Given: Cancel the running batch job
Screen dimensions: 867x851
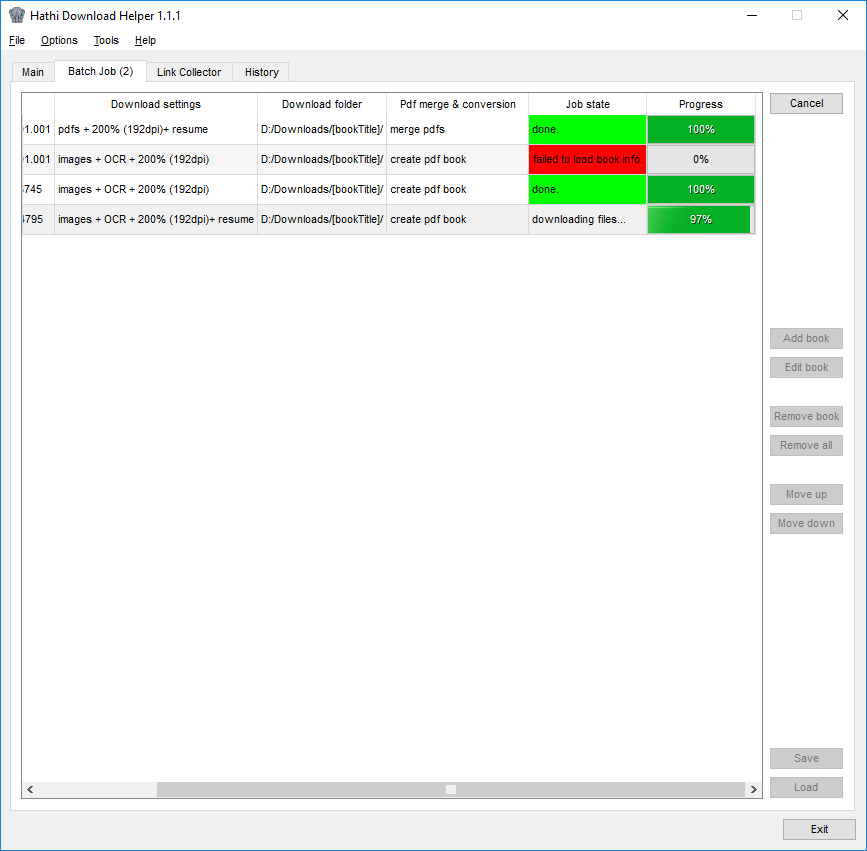Looking at the screenshot, I should point(806,103).
